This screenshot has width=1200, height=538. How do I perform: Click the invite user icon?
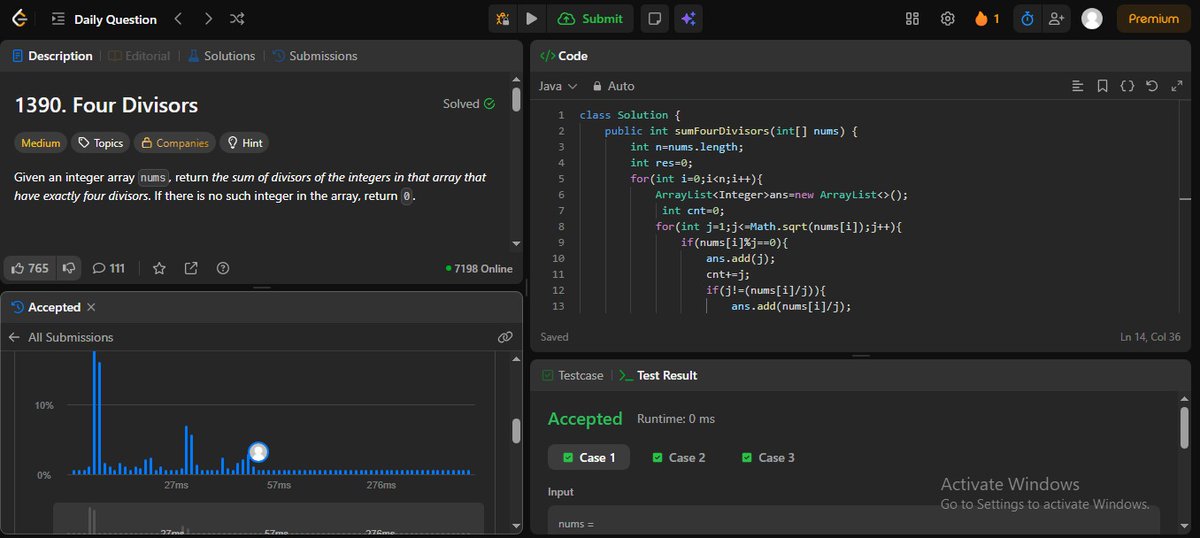click(1056, 18)
